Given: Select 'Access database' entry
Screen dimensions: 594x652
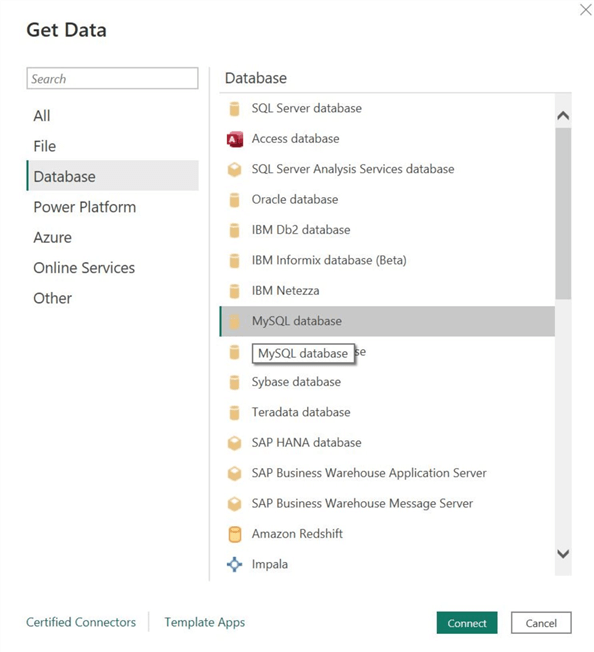Looking at the screenshot, I should [x=295, y=138].
